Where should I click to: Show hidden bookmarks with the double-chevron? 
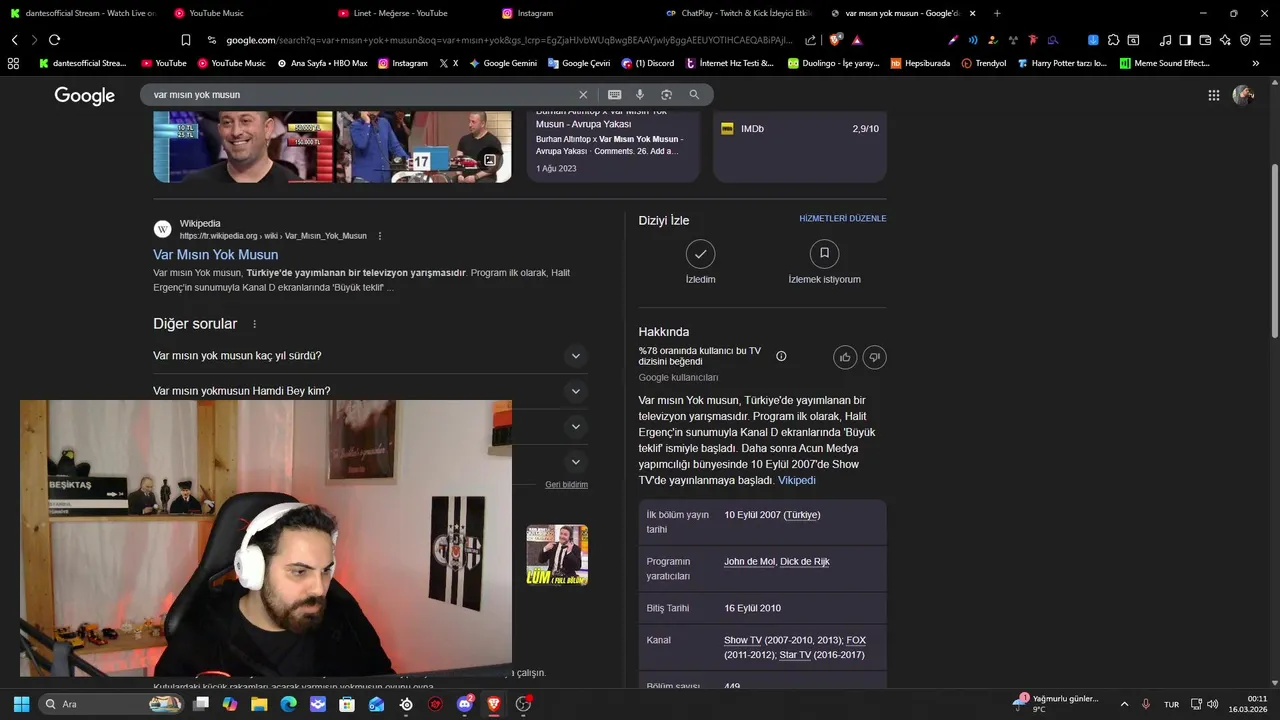[1255, 63]
